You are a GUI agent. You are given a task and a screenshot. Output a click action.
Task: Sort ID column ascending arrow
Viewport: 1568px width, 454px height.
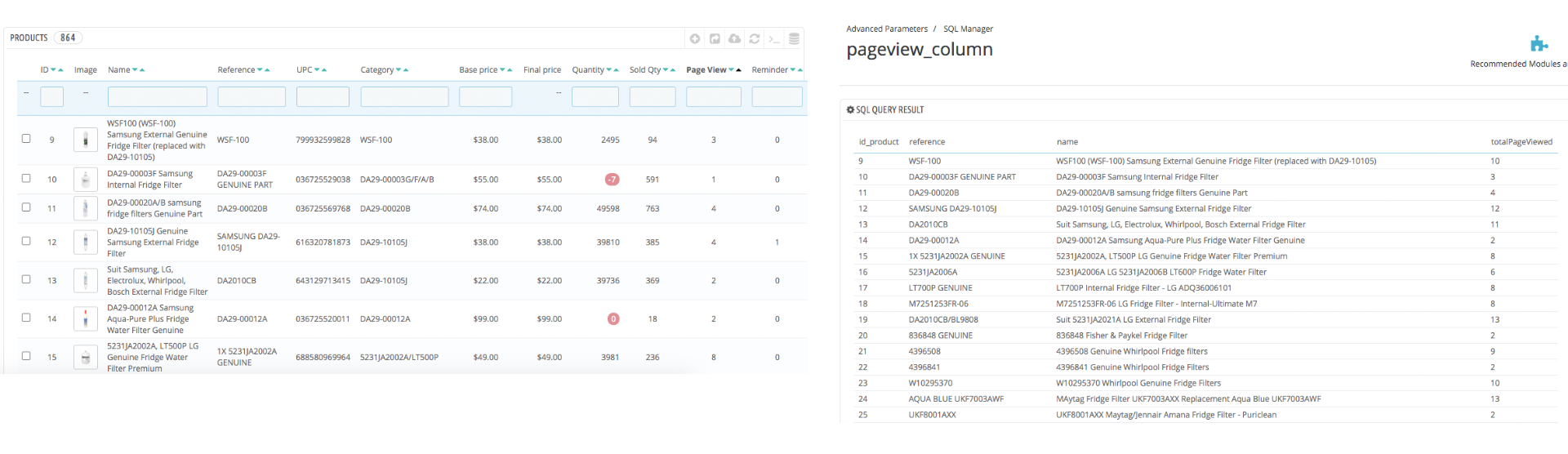point(60,70)
